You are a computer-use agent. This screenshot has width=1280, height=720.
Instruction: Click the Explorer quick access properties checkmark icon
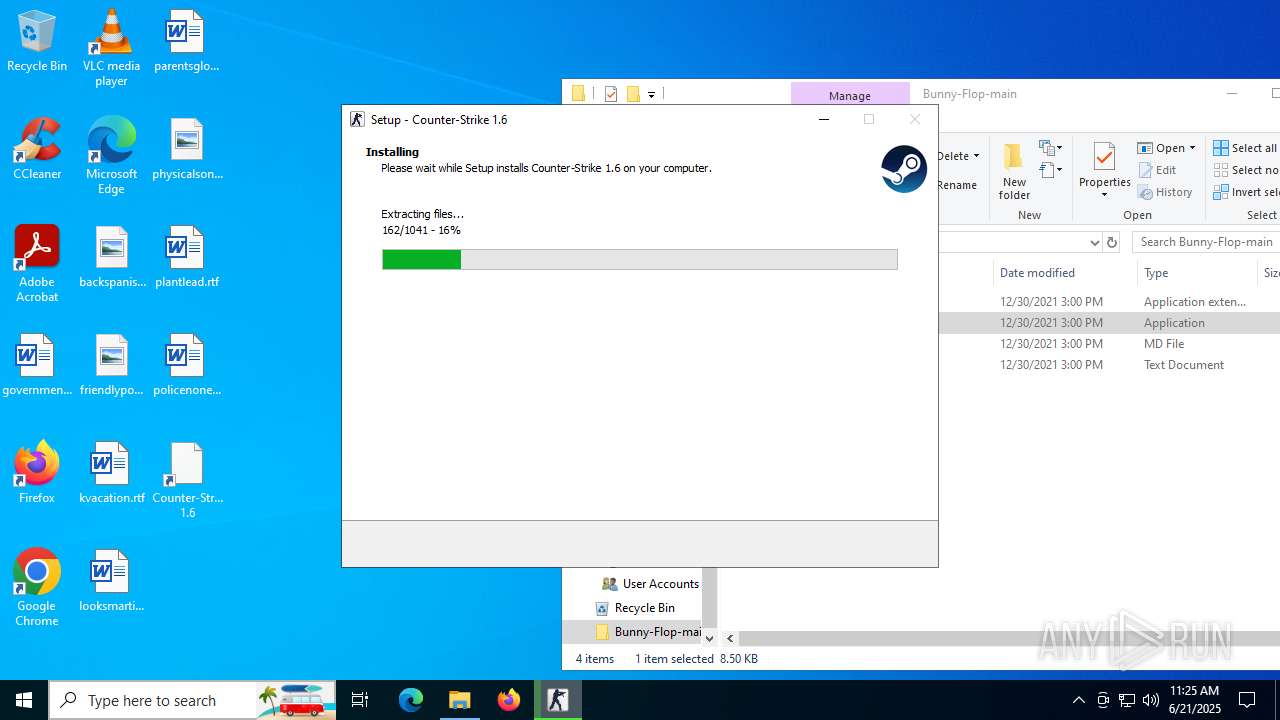tap(610, 94)
